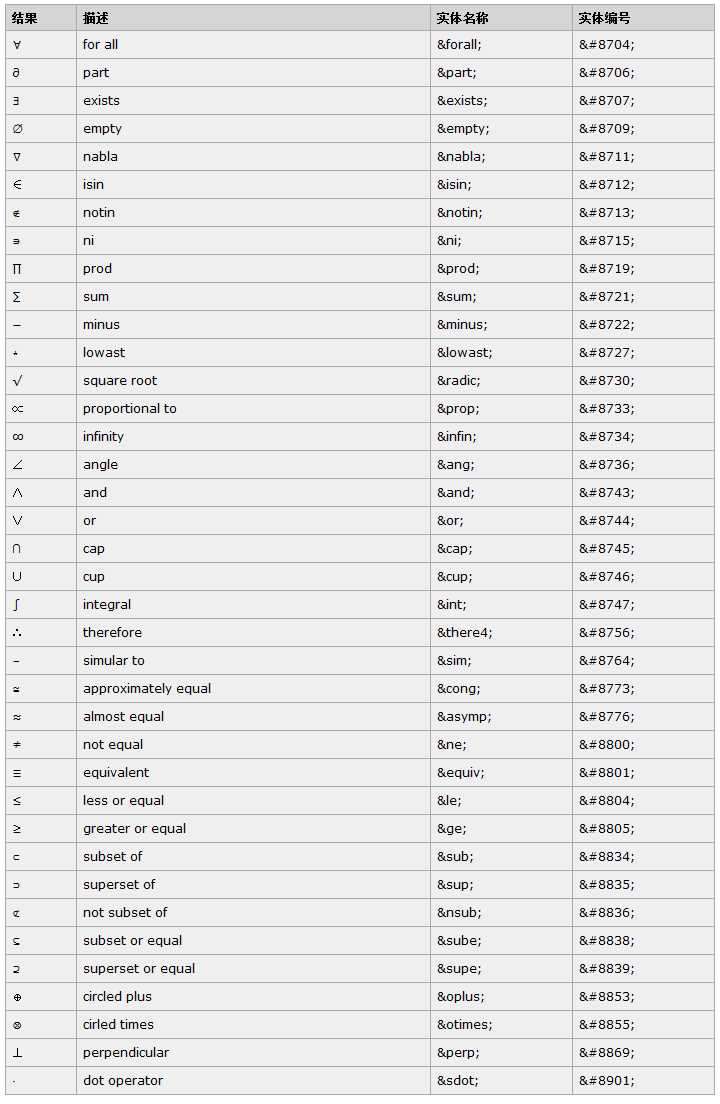Select the integral symbol ∫

click(x=17, y=605)
